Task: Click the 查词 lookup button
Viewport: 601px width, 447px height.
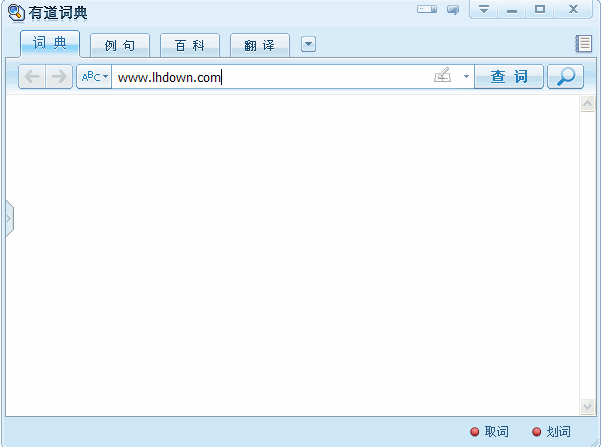Action: (509, 77)
